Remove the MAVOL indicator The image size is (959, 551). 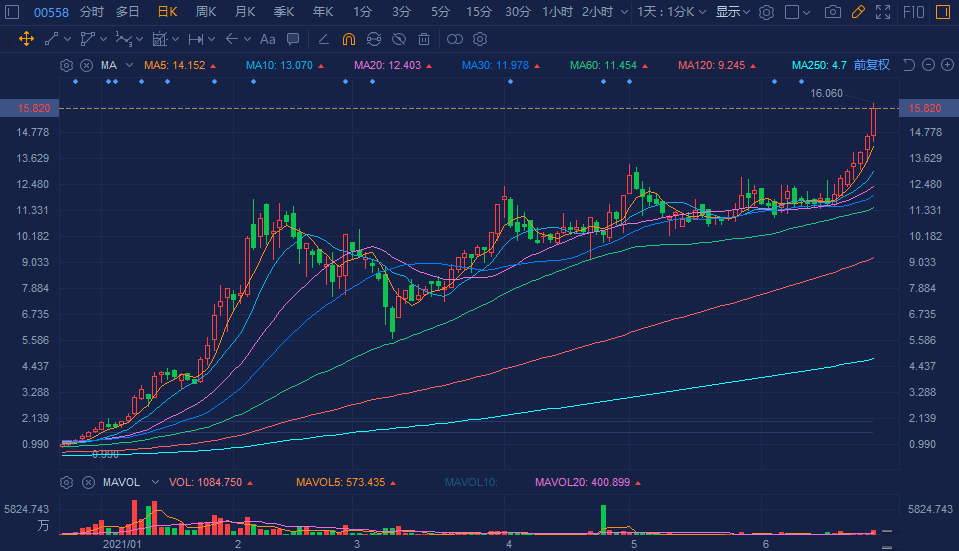(x=88, y=483)
